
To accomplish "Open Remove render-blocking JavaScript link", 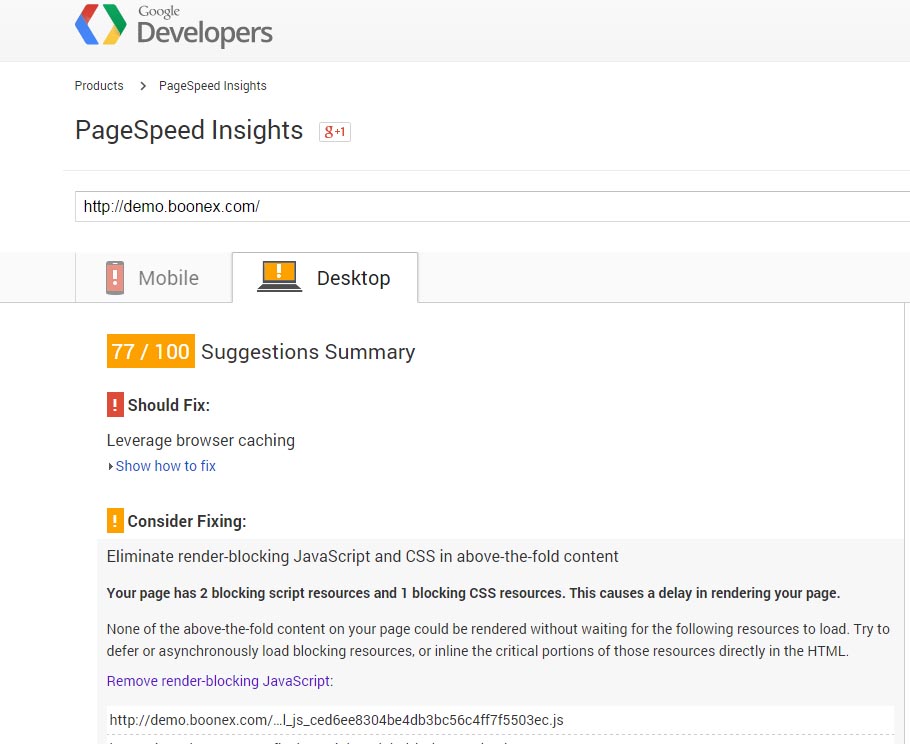I will [219, 681].
